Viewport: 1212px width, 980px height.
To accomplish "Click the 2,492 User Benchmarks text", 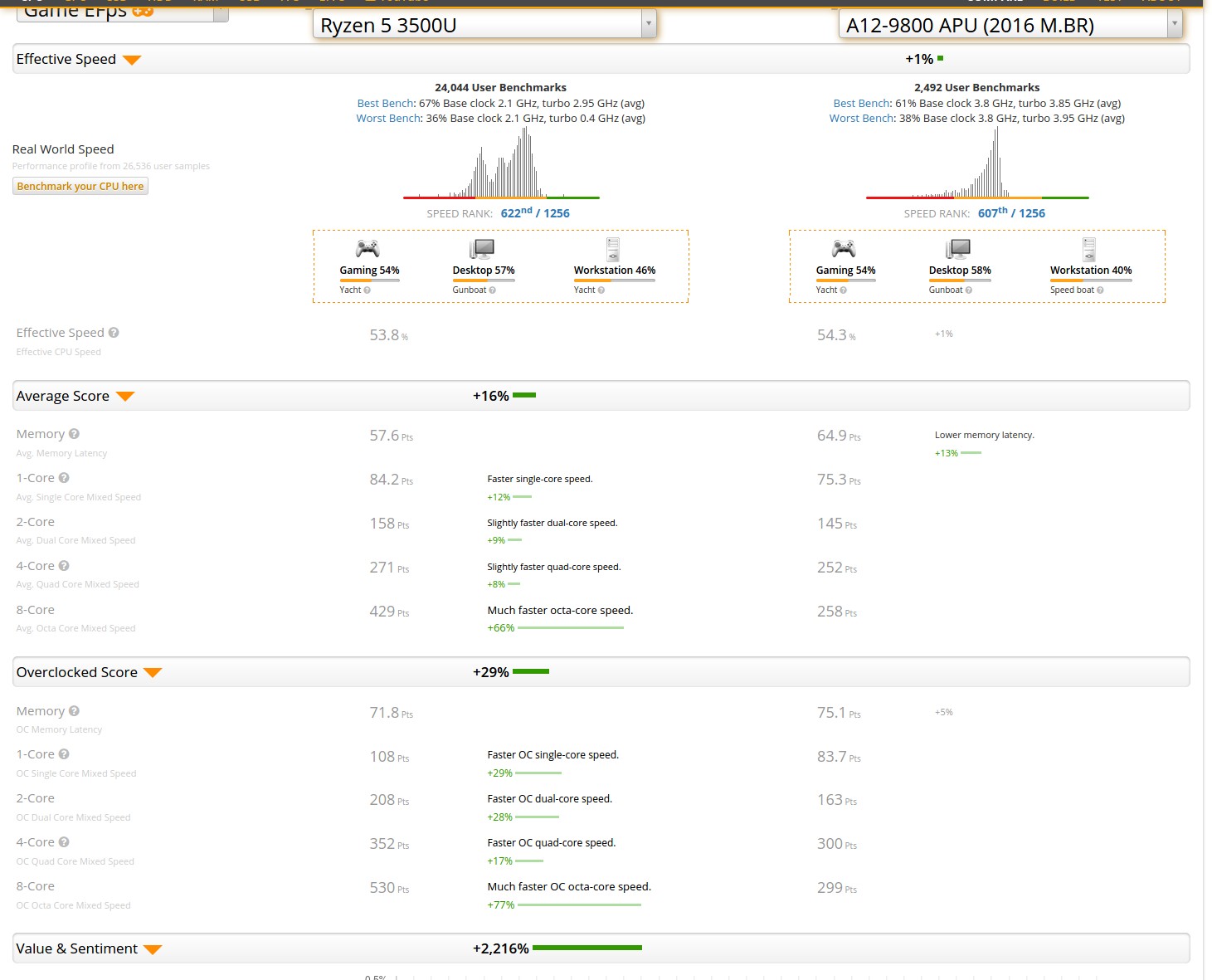I will coord(976,87).
